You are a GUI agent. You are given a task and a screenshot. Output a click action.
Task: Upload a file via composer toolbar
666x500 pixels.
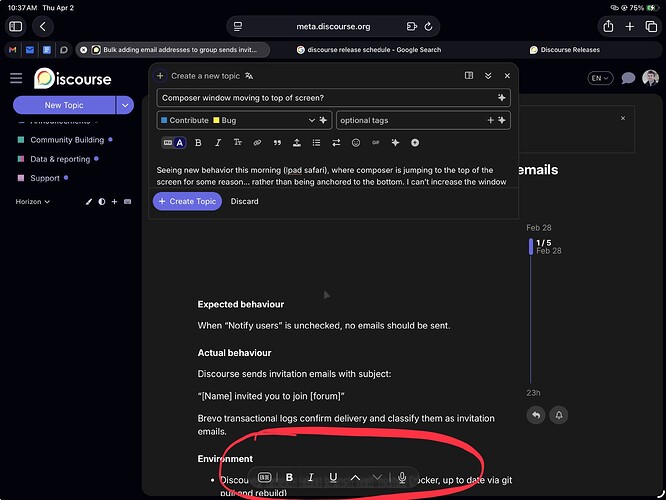click(297, 143)
